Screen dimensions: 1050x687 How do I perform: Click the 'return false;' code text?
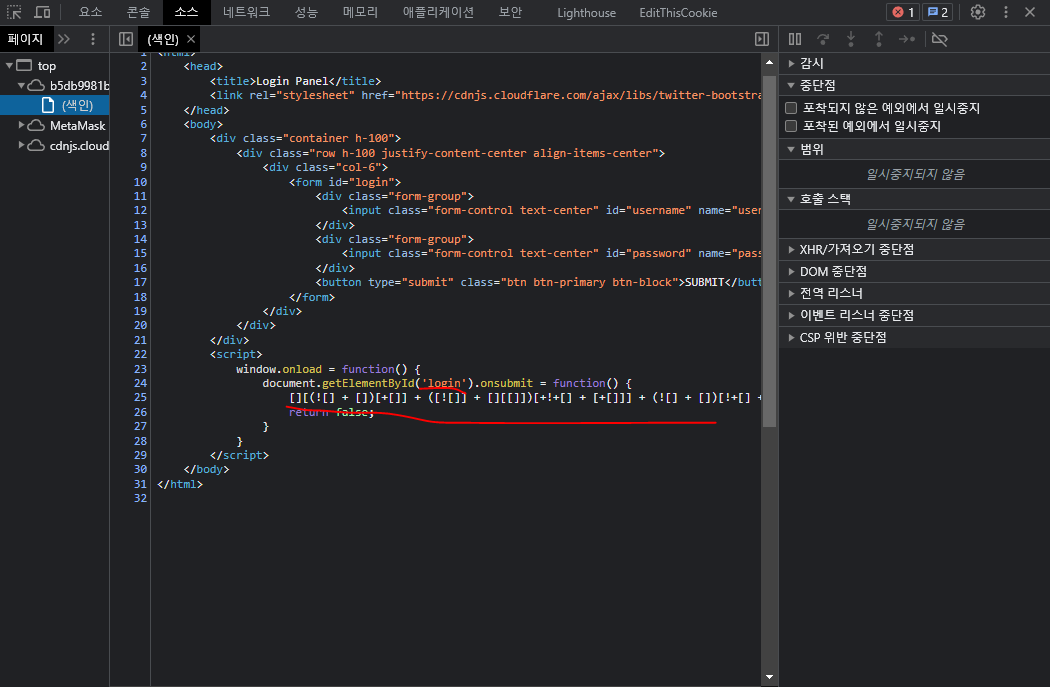pyautogui.click(x=331, y=412)
